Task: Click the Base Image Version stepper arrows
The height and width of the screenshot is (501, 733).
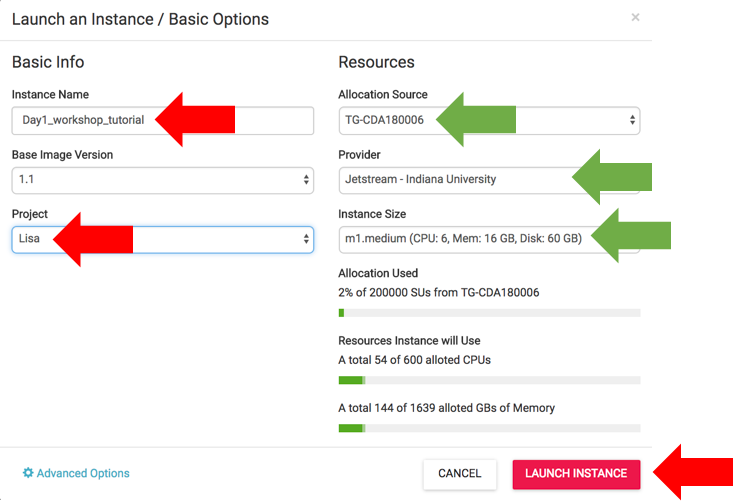Action: 306,179
